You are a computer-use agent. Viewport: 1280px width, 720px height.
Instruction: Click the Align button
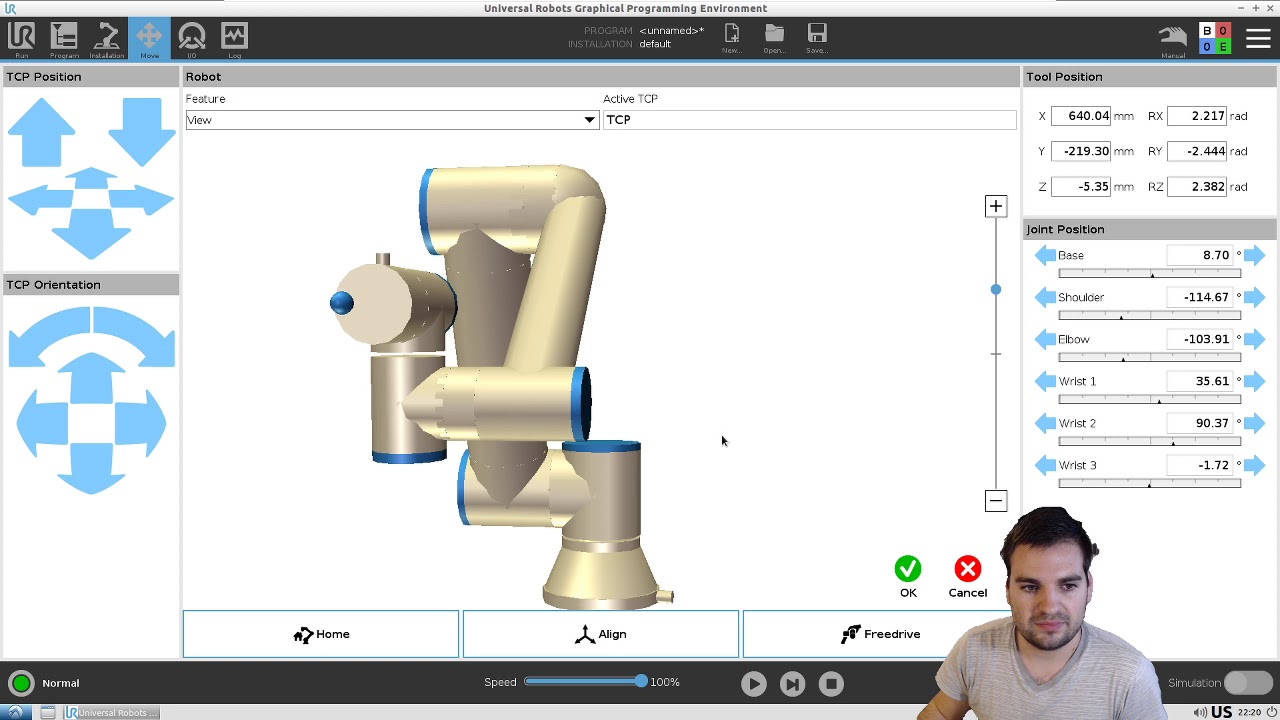pos(600,634)
